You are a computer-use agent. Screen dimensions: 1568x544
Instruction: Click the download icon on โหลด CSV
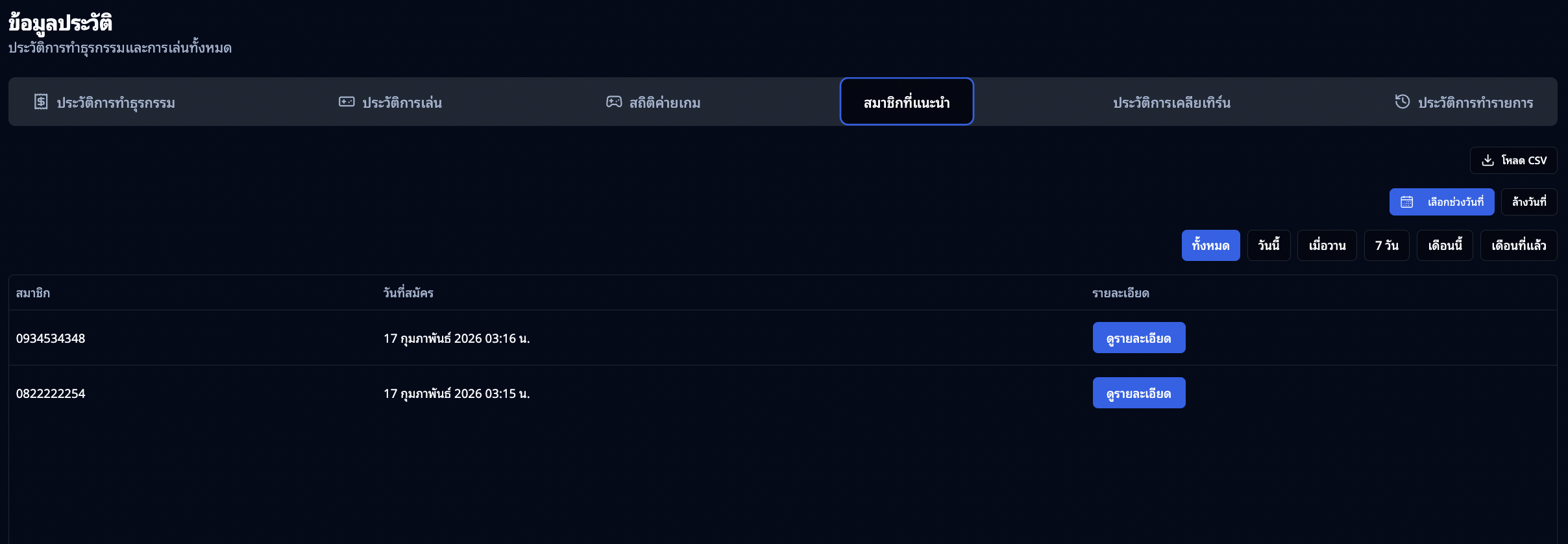click(1488, 160)
